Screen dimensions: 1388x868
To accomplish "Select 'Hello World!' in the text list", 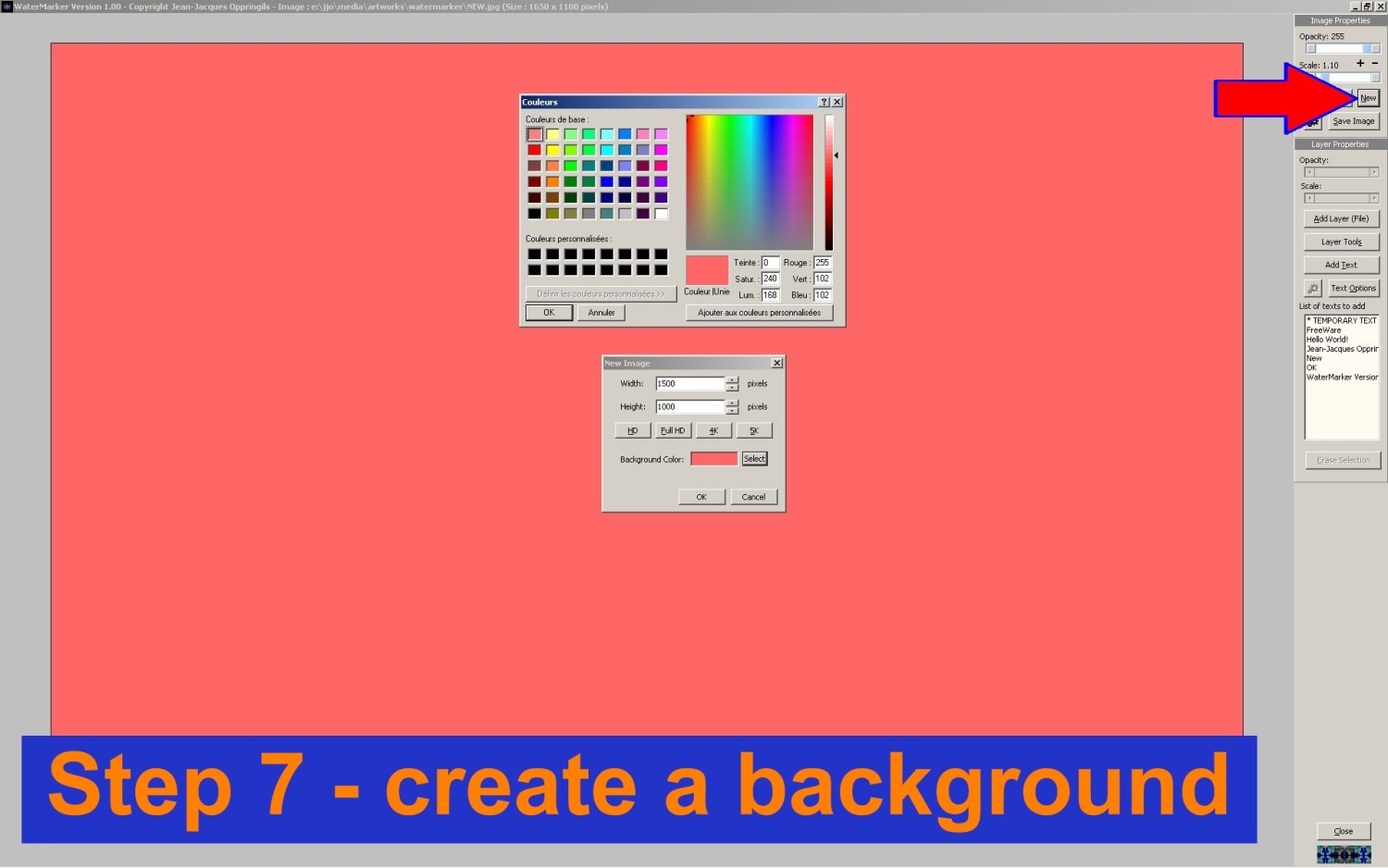I will pos(1327,340).
